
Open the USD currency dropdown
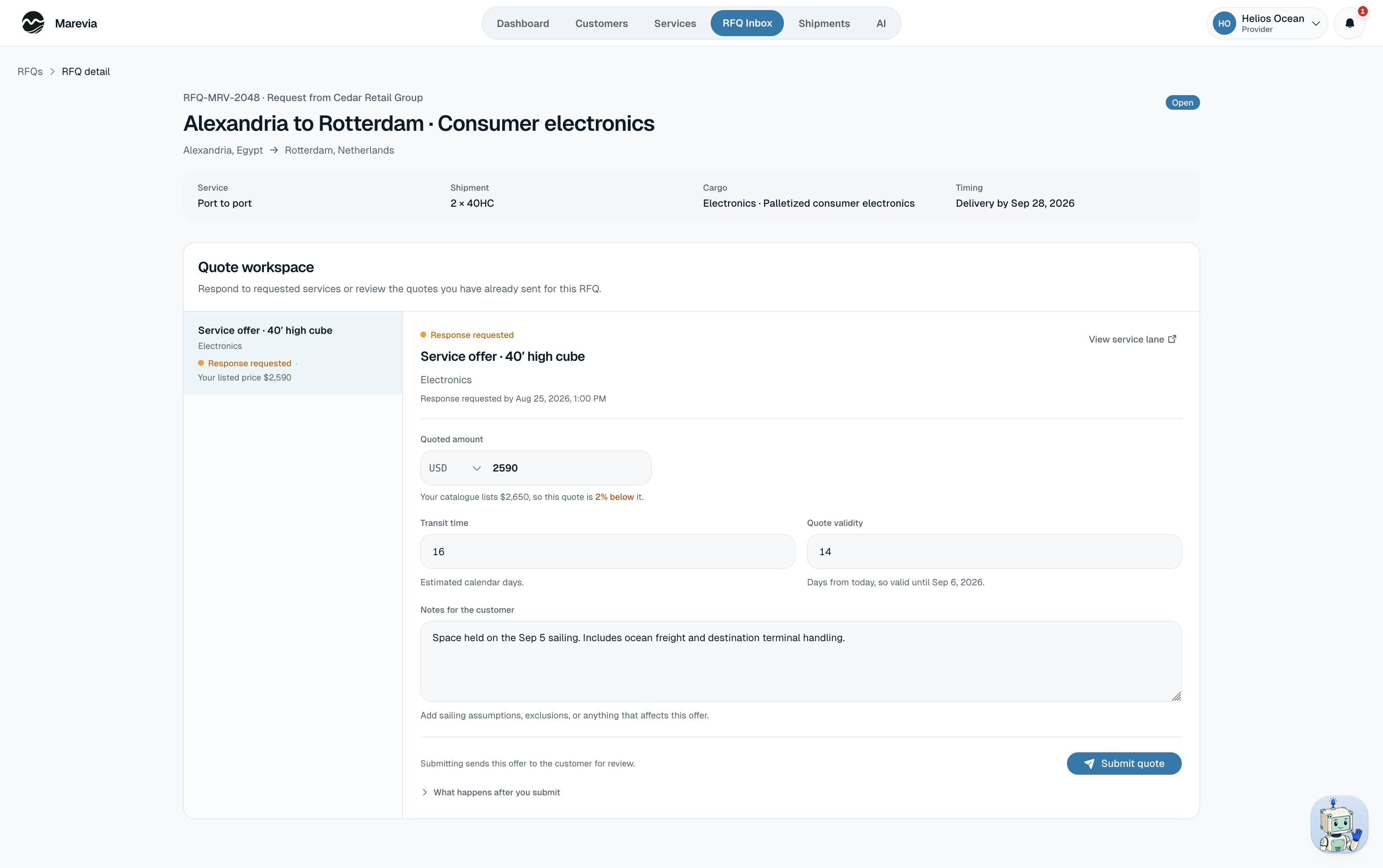click(454, 468)
